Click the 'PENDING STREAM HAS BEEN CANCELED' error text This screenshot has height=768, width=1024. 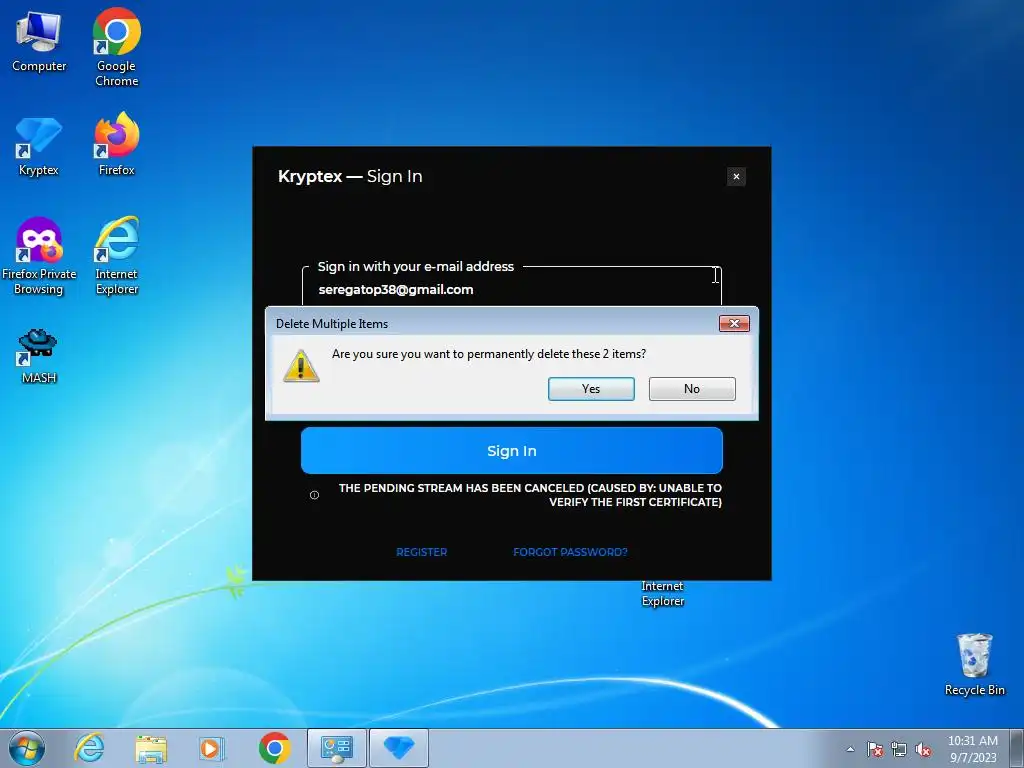530,495
